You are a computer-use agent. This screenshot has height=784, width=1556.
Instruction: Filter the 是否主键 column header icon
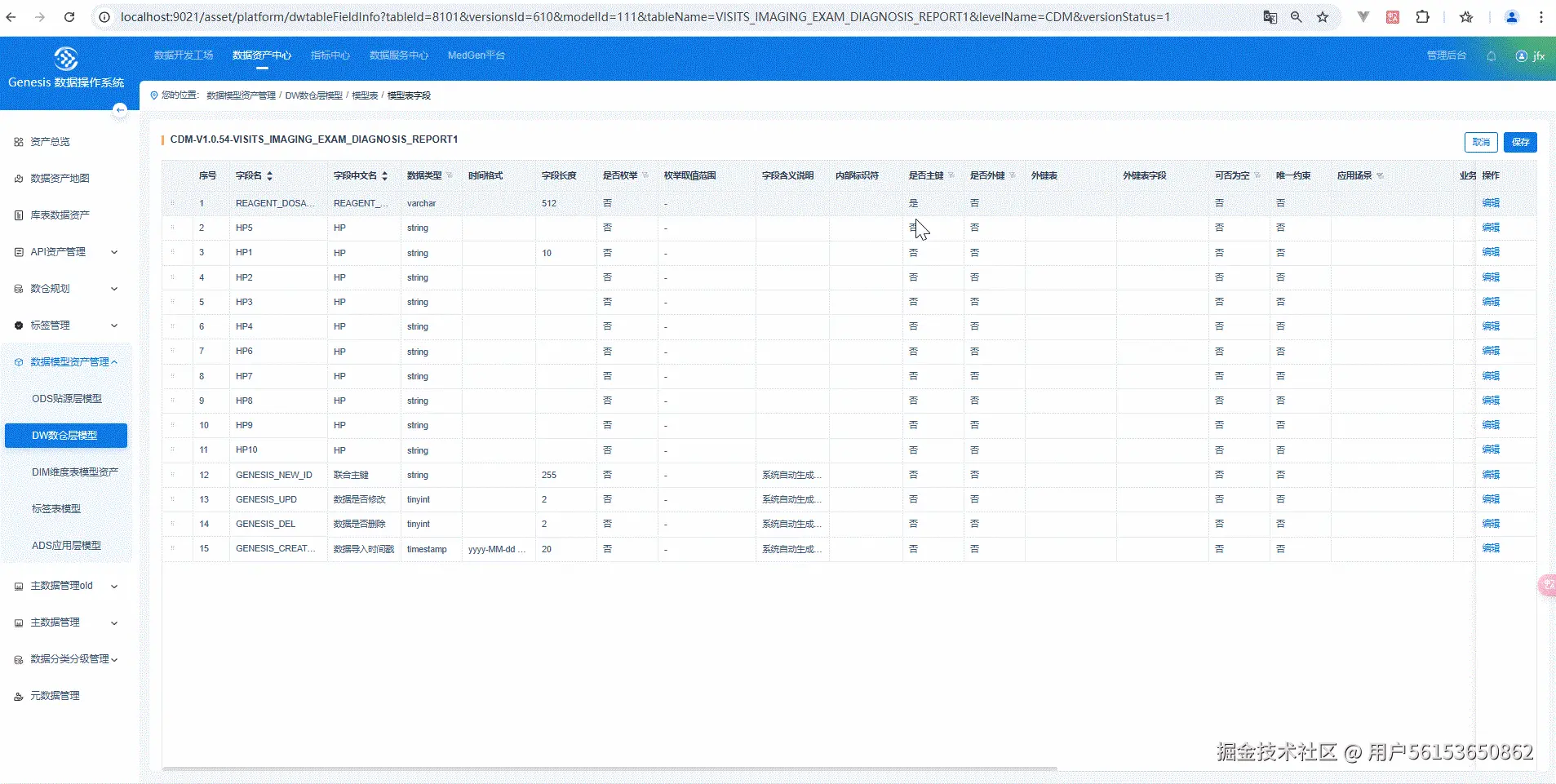tap(951, 175)
